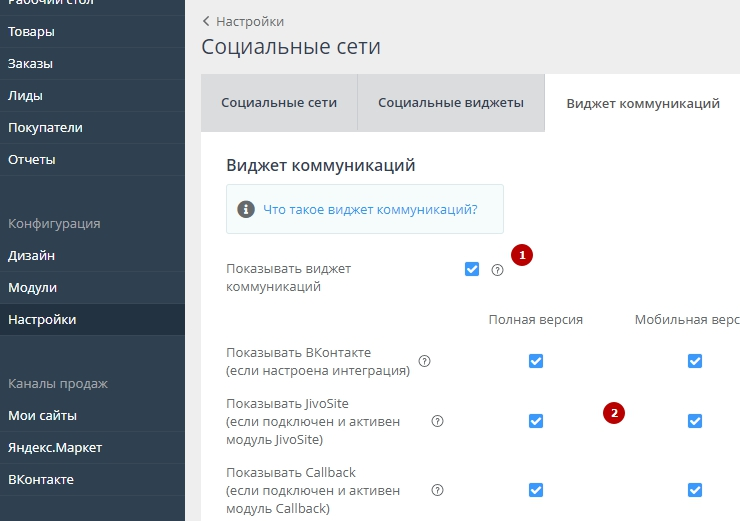Screen dimensions: 740x521
Task: Open the Социальные виджеты tab
Action: coord(451,103)
